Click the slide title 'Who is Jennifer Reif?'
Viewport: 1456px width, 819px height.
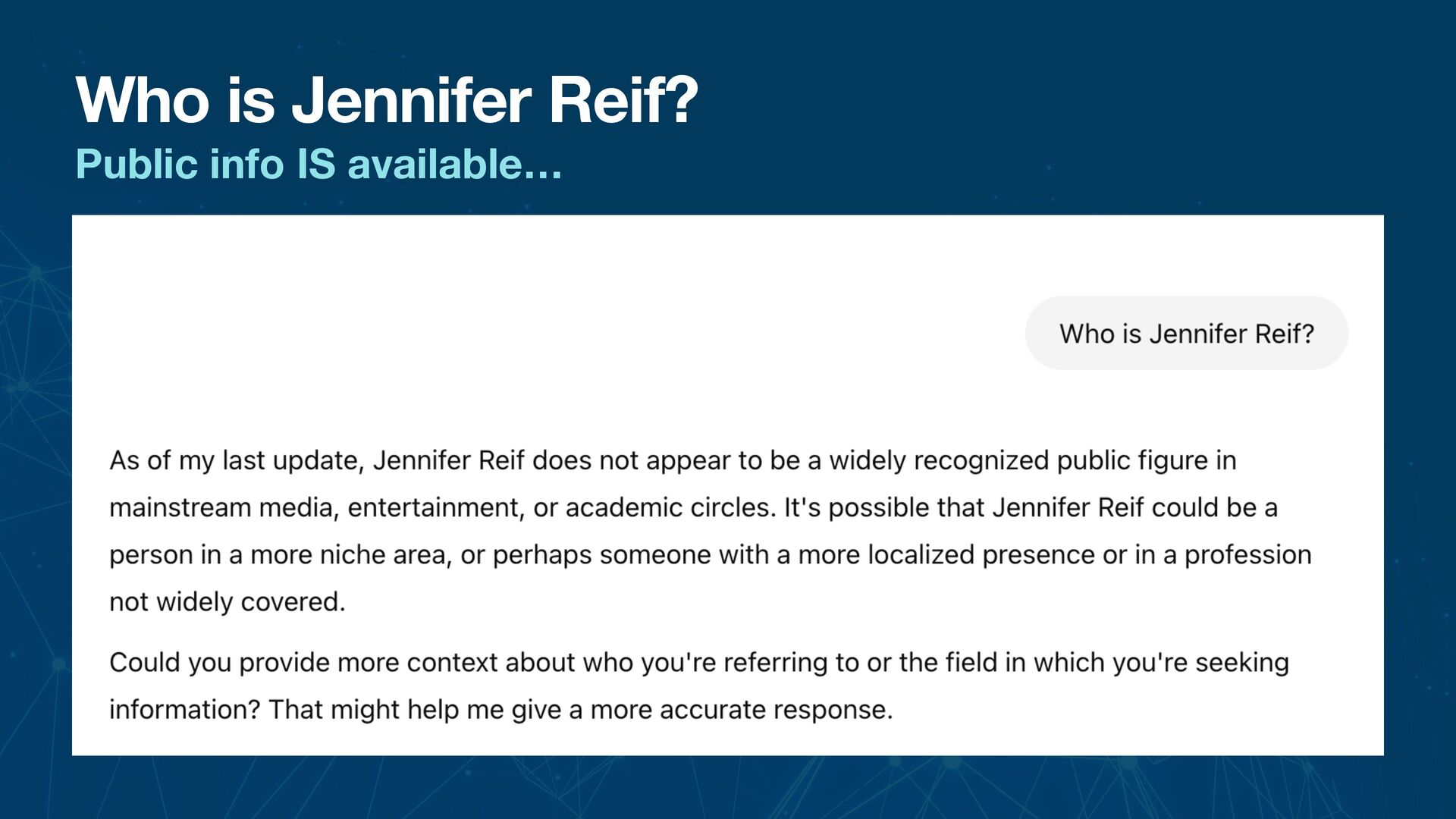pos(386,99)
